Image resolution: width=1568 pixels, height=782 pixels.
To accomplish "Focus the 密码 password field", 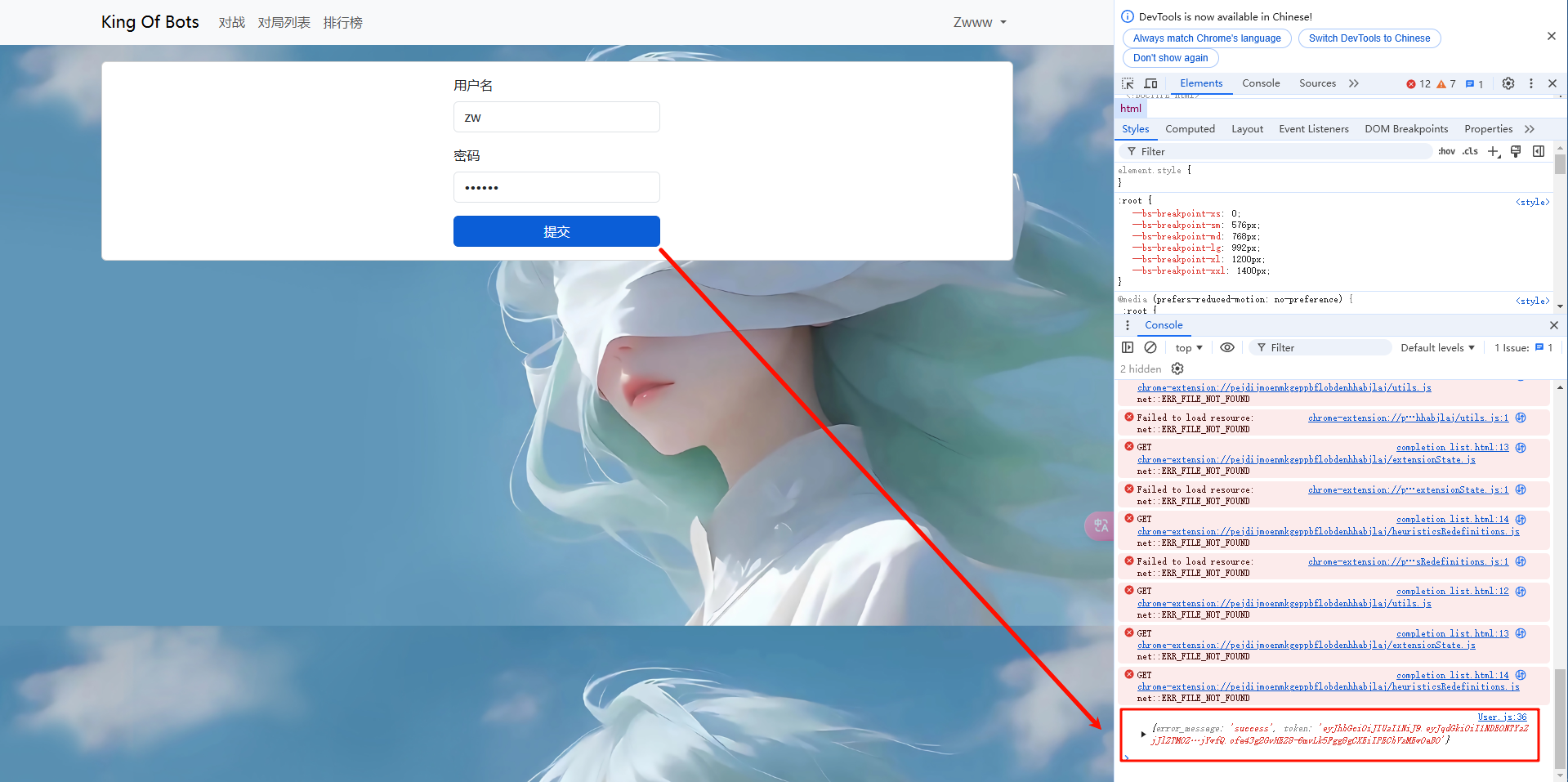I will coord(556,187).
